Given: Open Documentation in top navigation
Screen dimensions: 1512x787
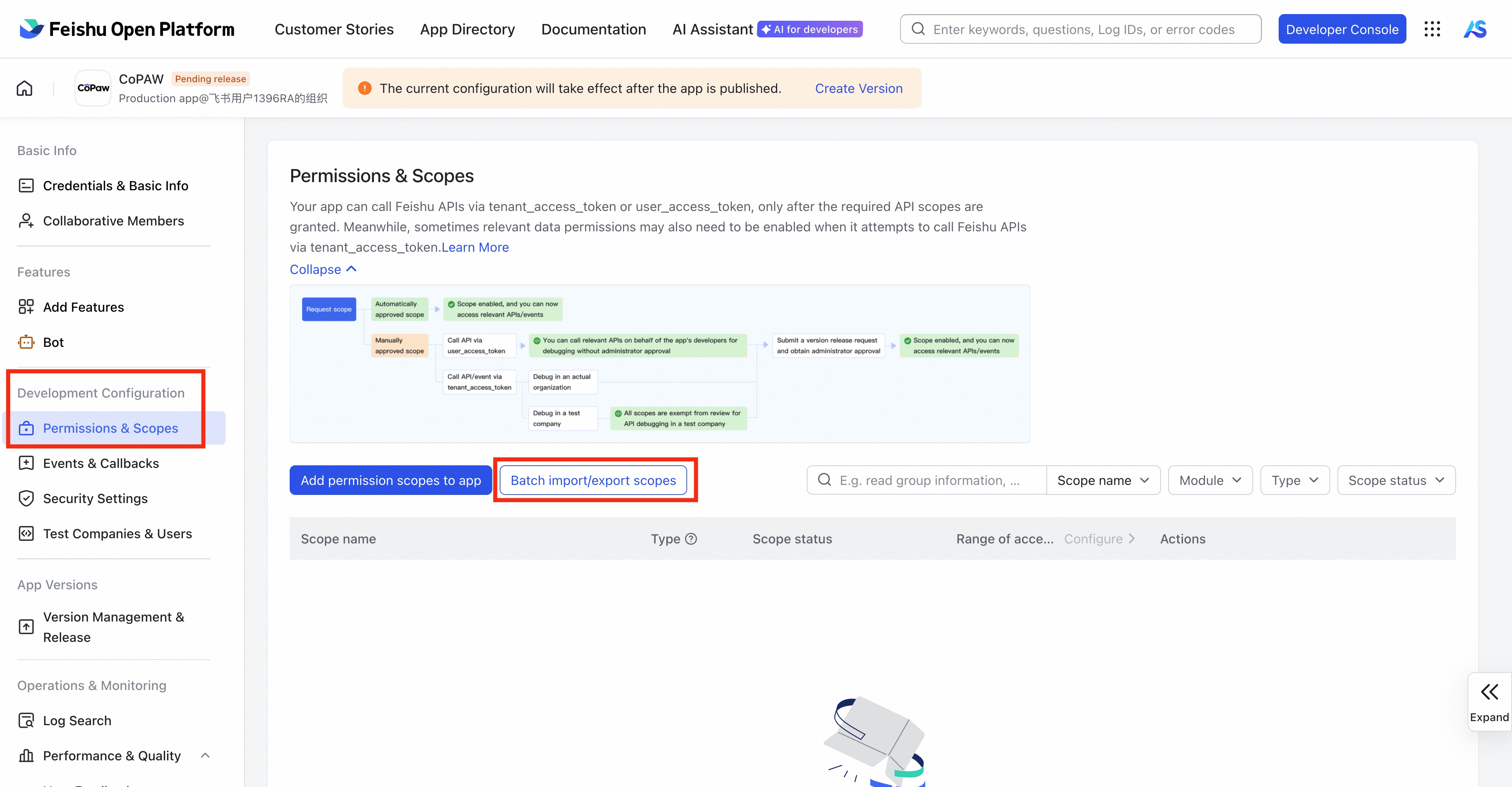Looking at the screenshot, I should pos(593,29).
